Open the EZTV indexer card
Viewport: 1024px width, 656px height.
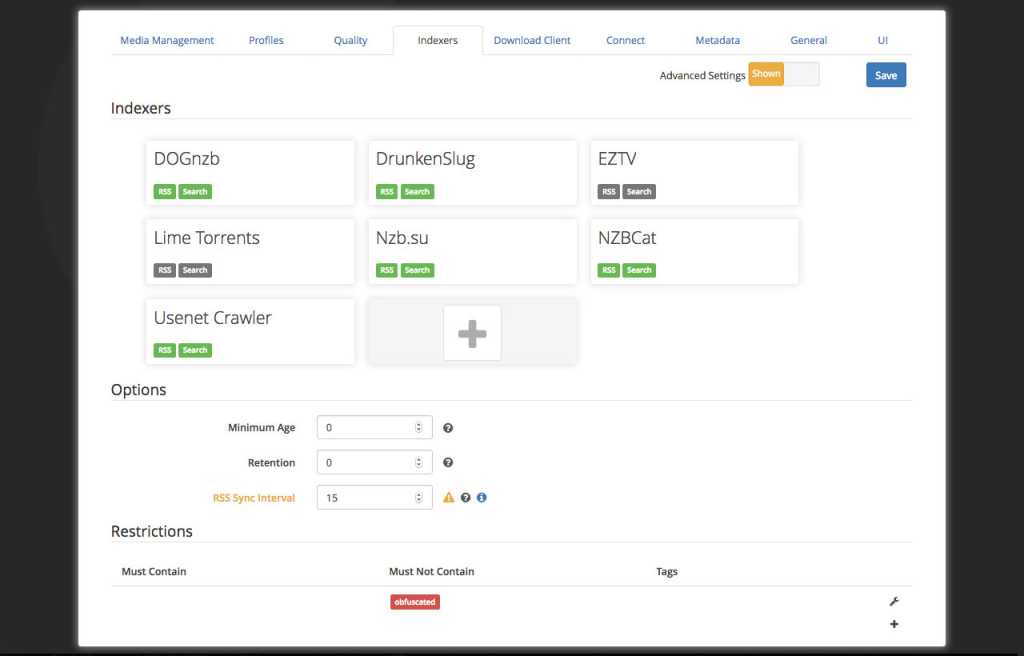pos(694,172)
